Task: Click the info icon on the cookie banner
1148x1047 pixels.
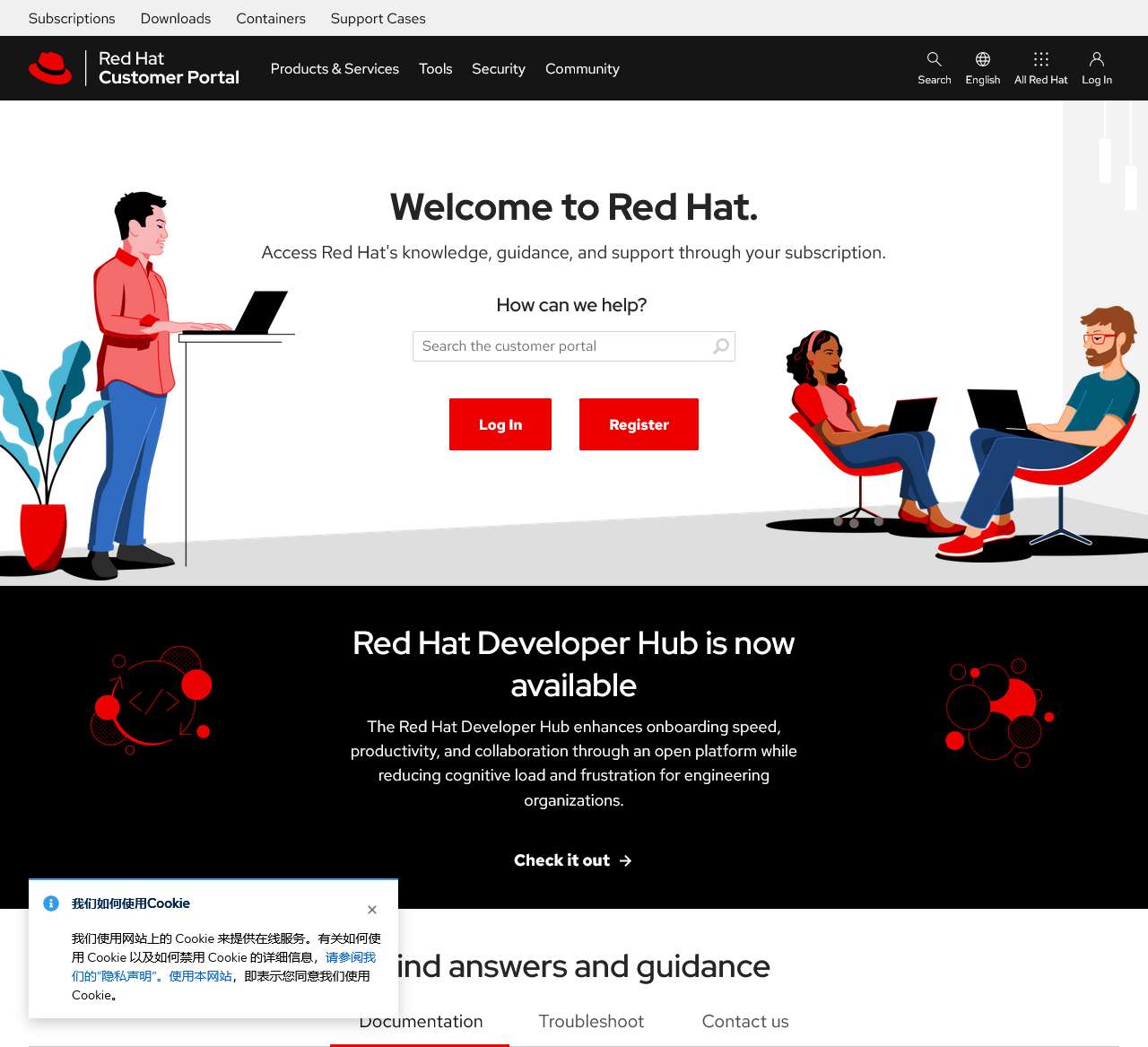Action: pos(51,903)
